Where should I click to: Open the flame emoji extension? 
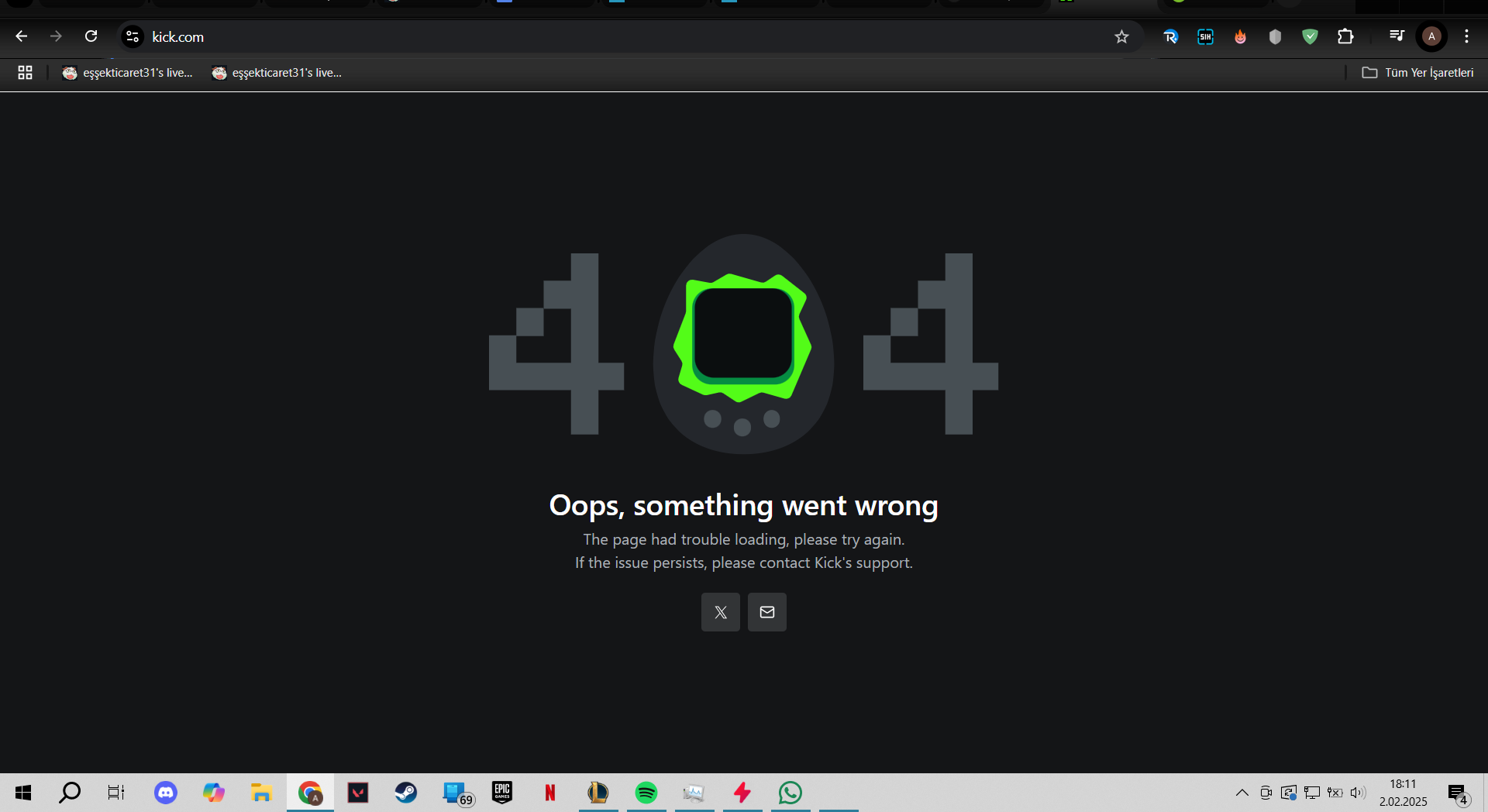[1240, 36]
